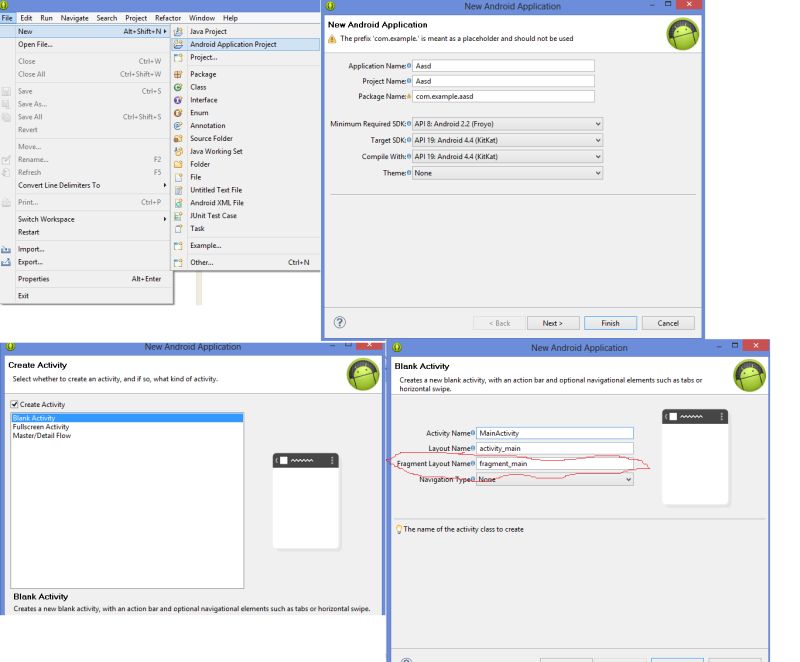Click the warning icon beside com.example message
Screen dimensions: 800x662
332,39
